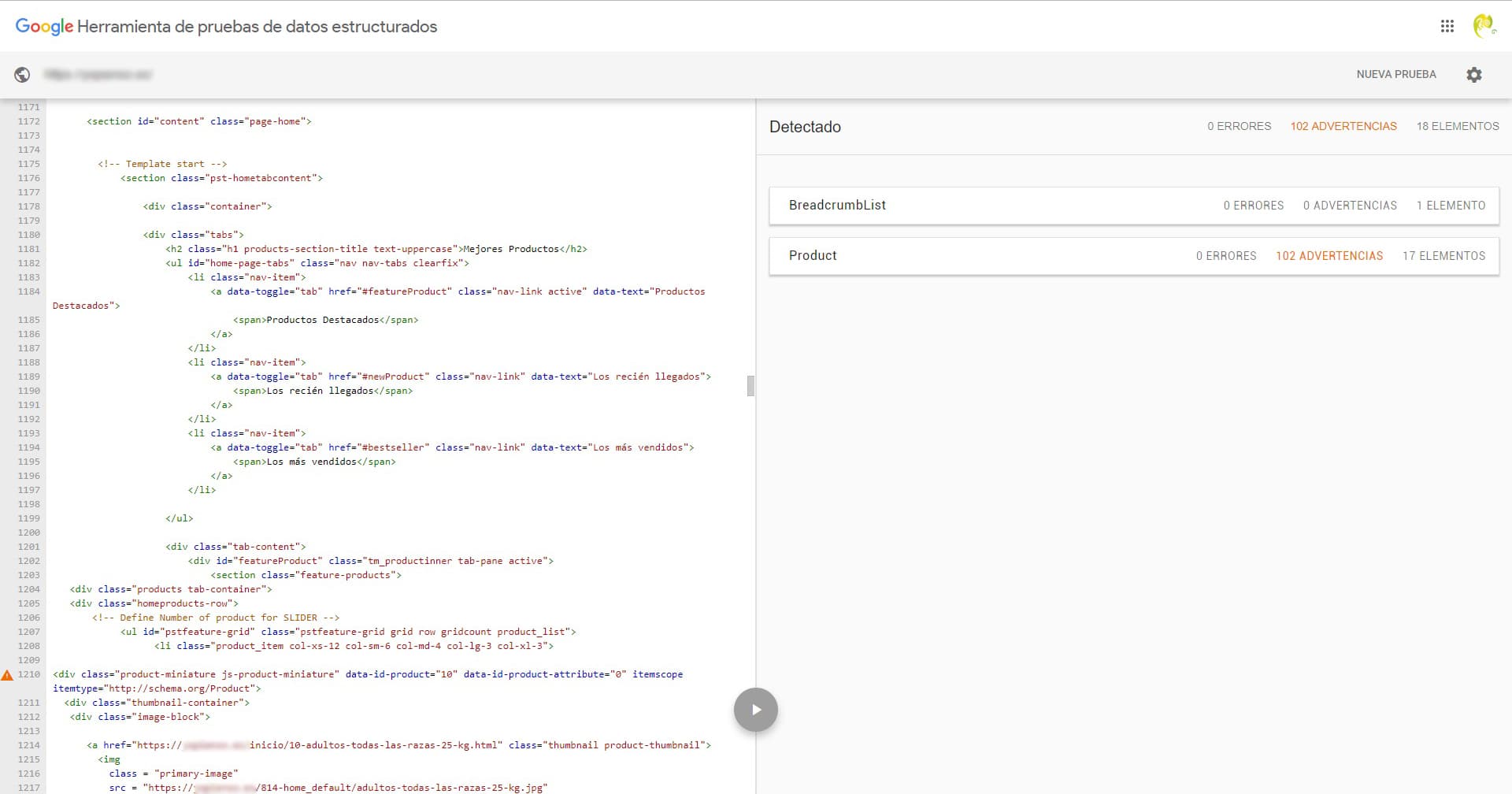Open the Google apps grid
Viewport: 1512px width, 794px height.
coord(1447,26)
